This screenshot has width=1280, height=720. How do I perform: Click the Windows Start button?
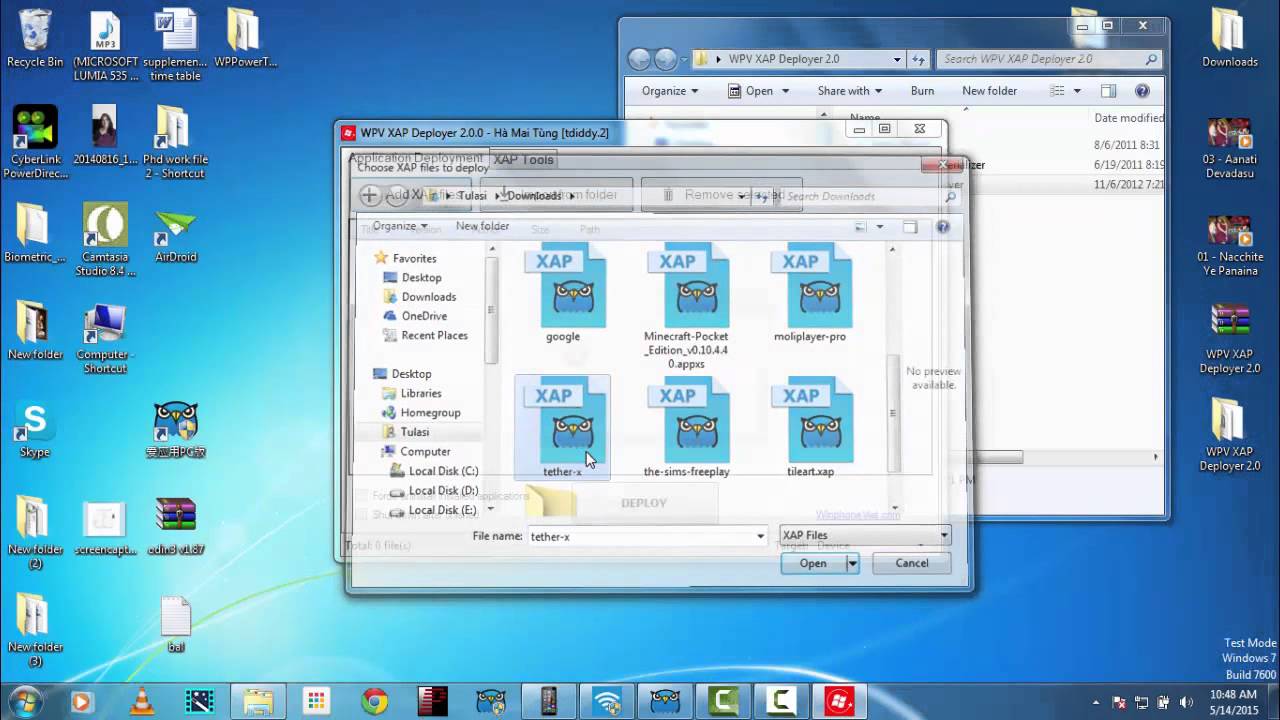coord(24,701)
